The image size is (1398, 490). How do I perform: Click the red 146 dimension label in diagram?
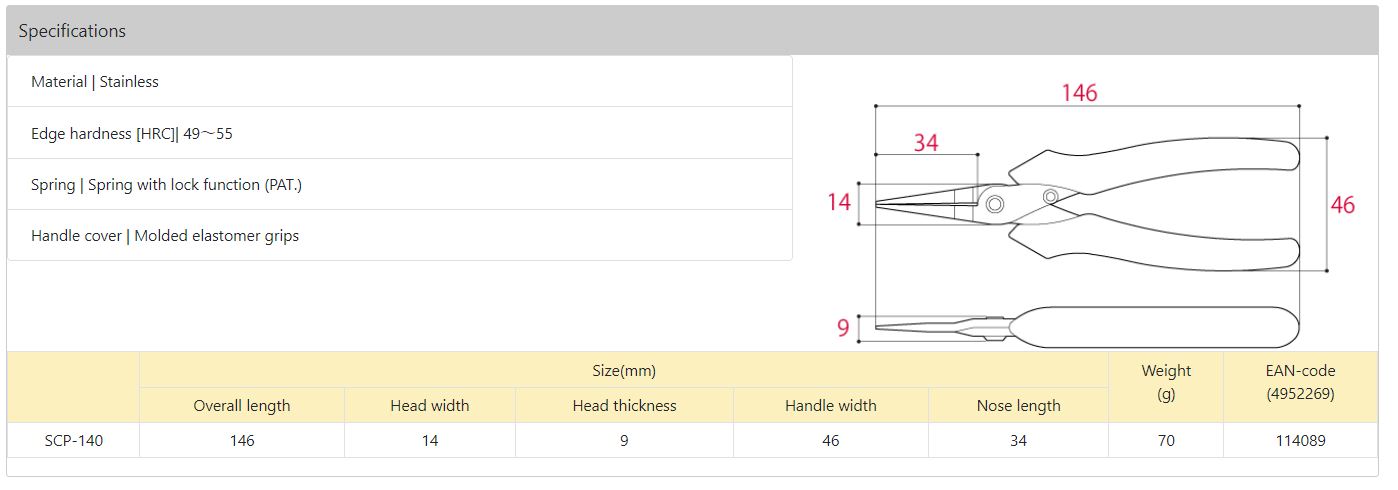[1079, 93]
